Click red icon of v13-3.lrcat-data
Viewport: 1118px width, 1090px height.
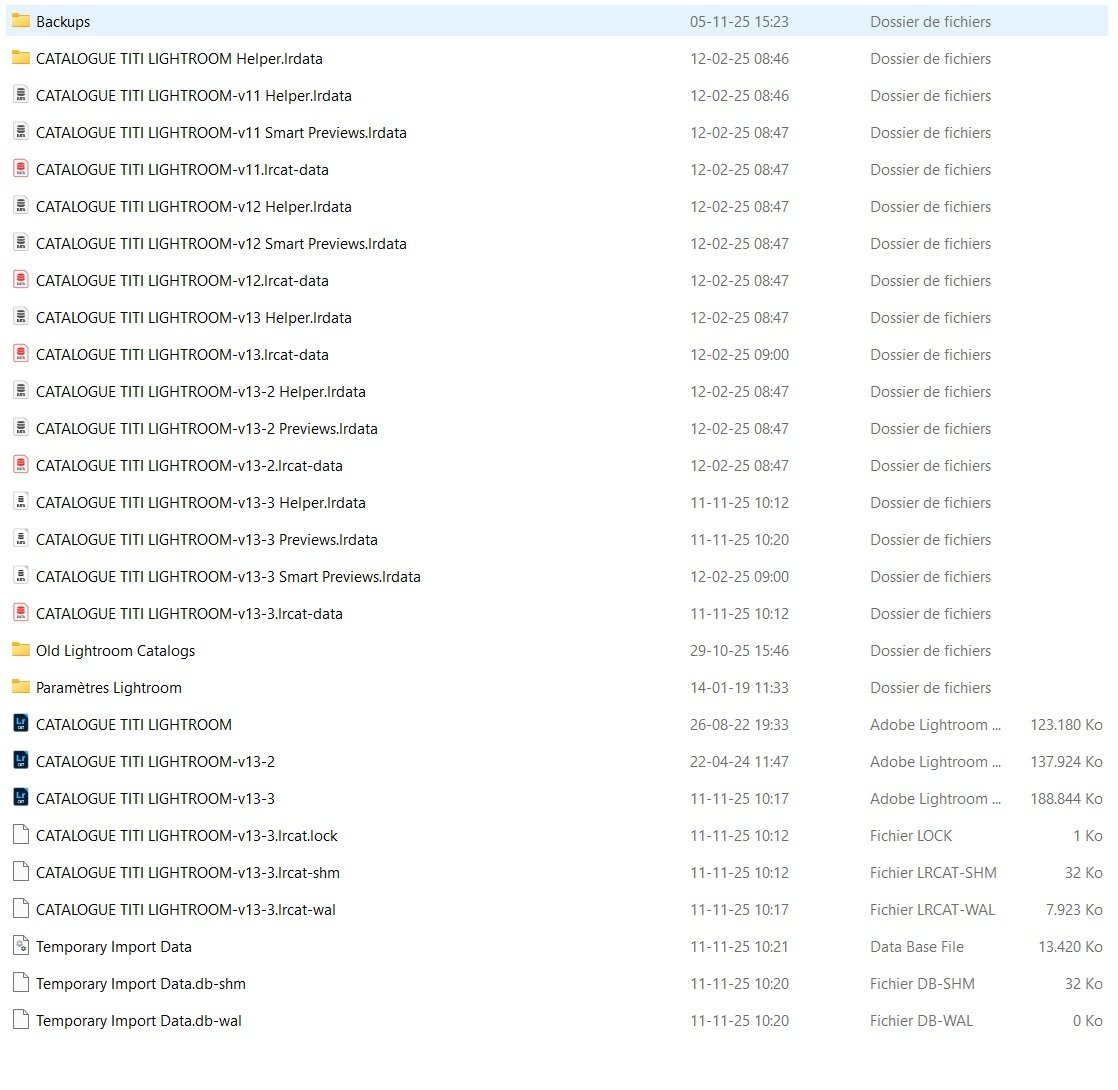(x=21, y=613)
